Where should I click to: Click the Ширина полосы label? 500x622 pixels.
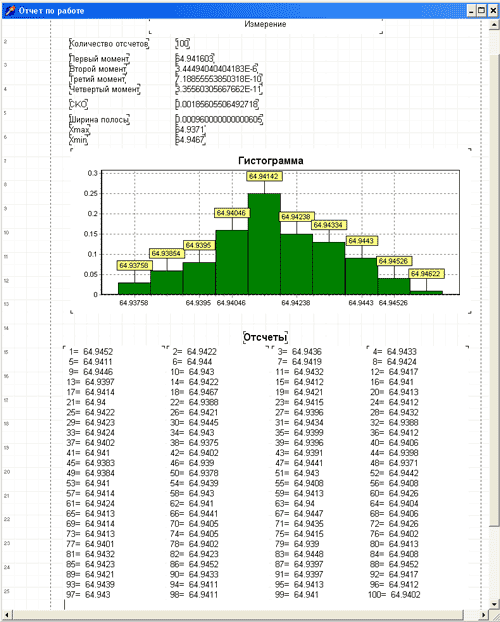point(100,119)
